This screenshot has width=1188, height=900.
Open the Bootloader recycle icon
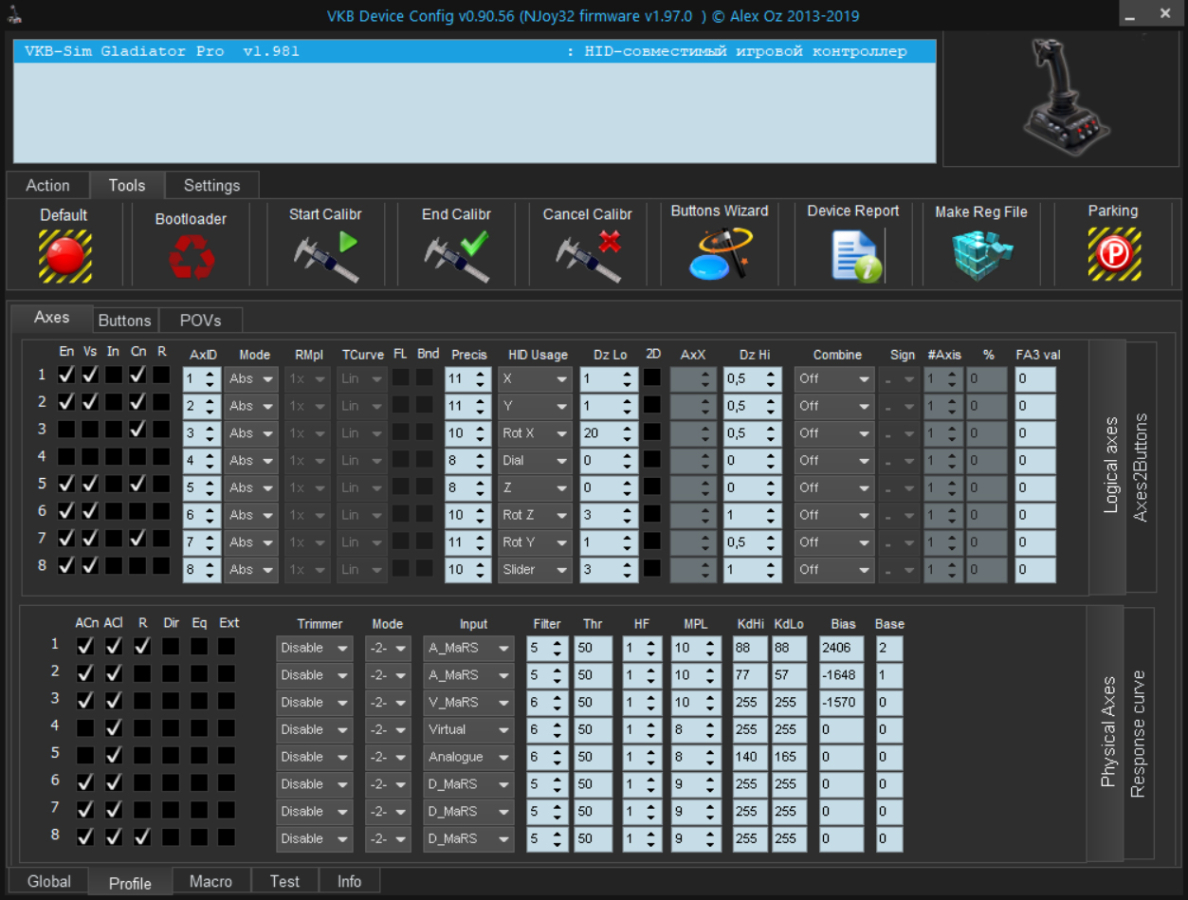[191, 257]
